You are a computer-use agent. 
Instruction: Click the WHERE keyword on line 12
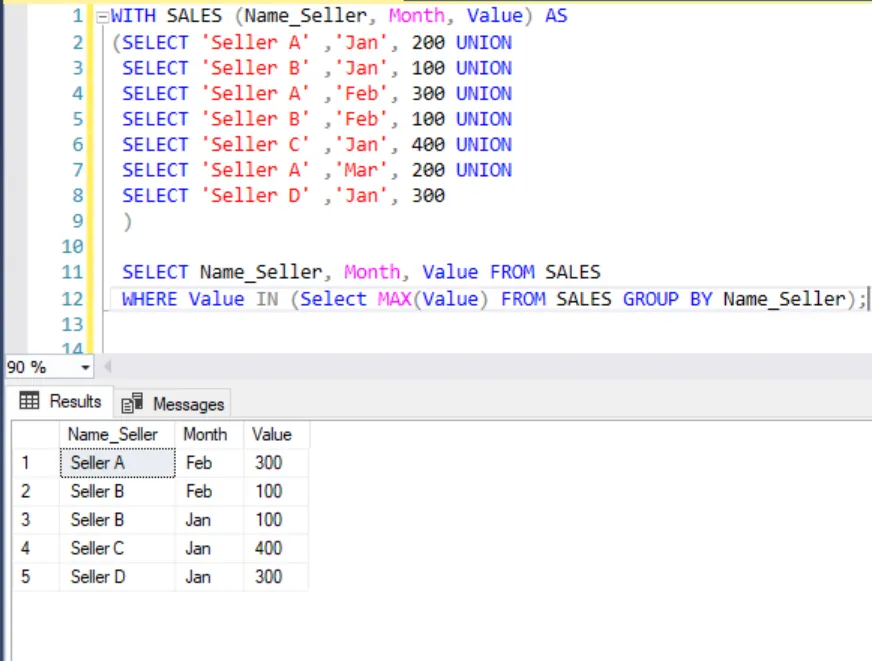click(x=150, y=299)
